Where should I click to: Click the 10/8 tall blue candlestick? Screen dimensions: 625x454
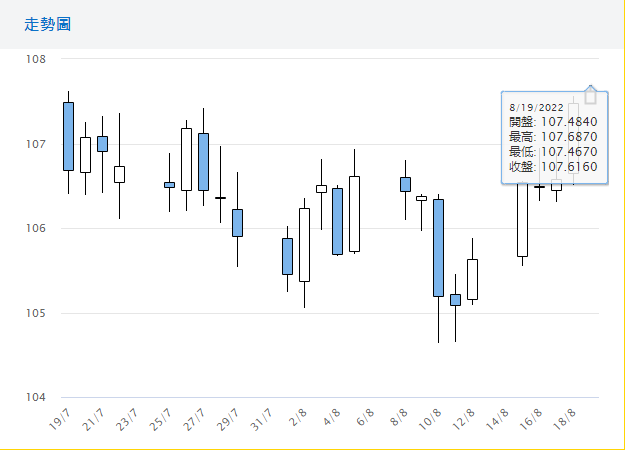(x=438, y=247)
